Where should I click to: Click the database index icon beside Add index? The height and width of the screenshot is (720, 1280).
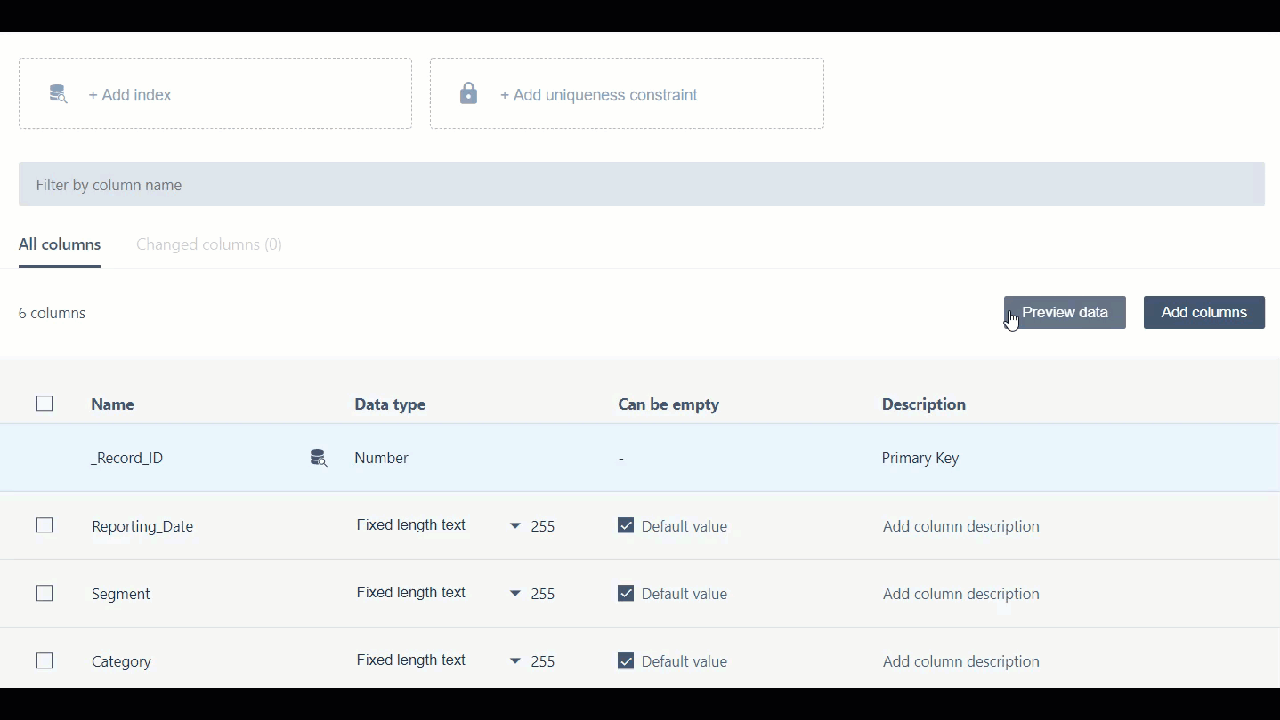58,94
